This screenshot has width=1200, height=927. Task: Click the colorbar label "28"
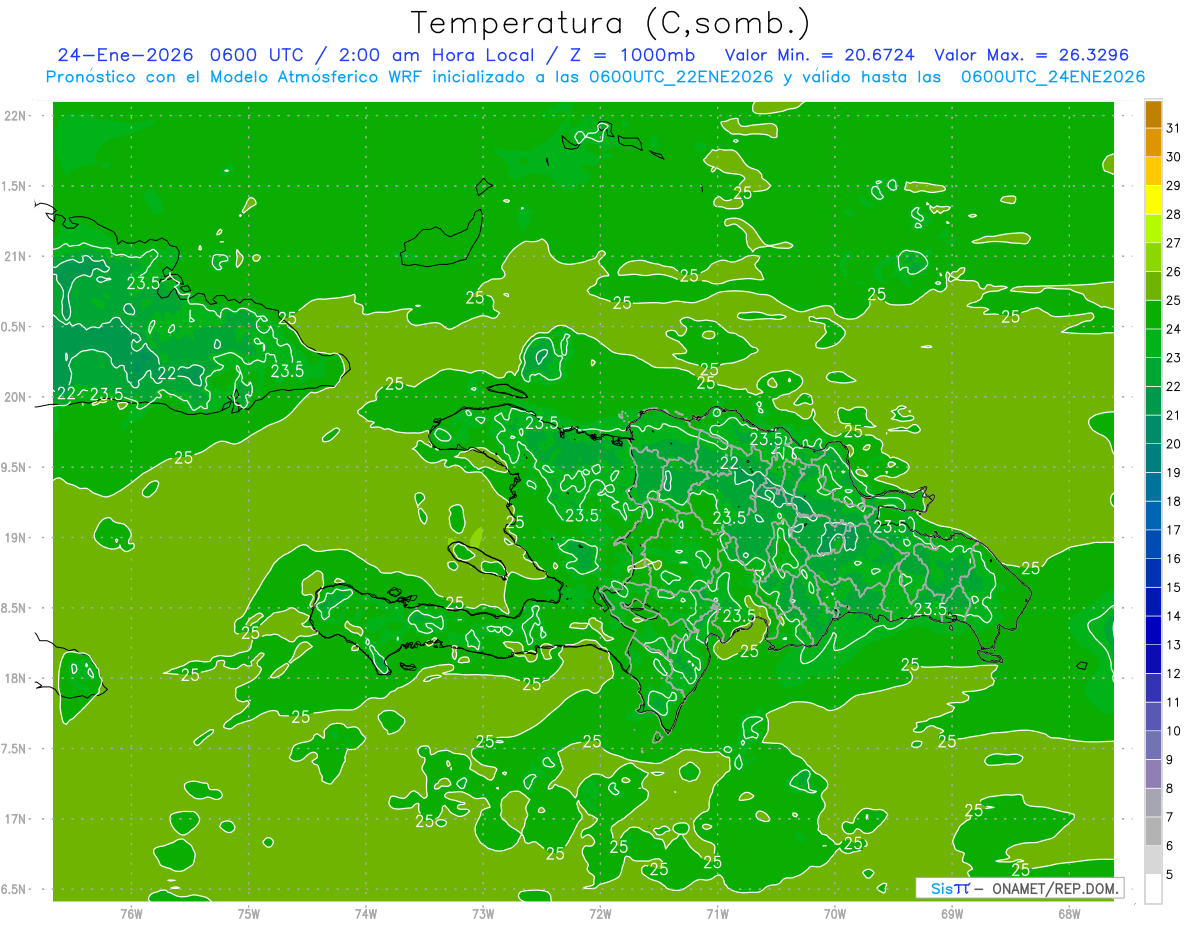click(1173, 214)
